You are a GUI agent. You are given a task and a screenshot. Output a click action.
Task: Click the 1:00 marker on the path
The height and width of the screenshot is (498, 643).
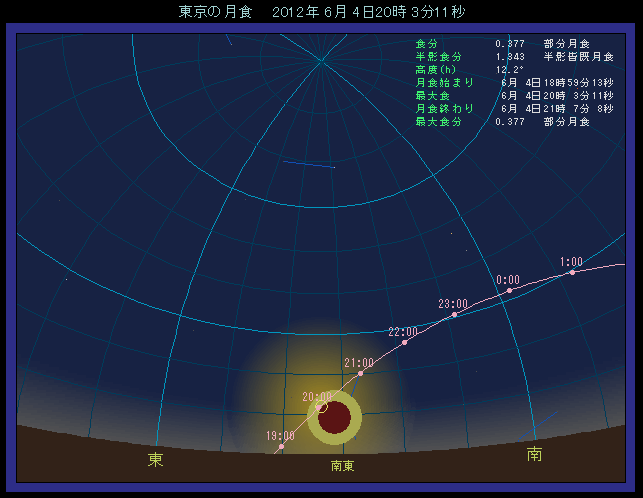click(571, 272)
